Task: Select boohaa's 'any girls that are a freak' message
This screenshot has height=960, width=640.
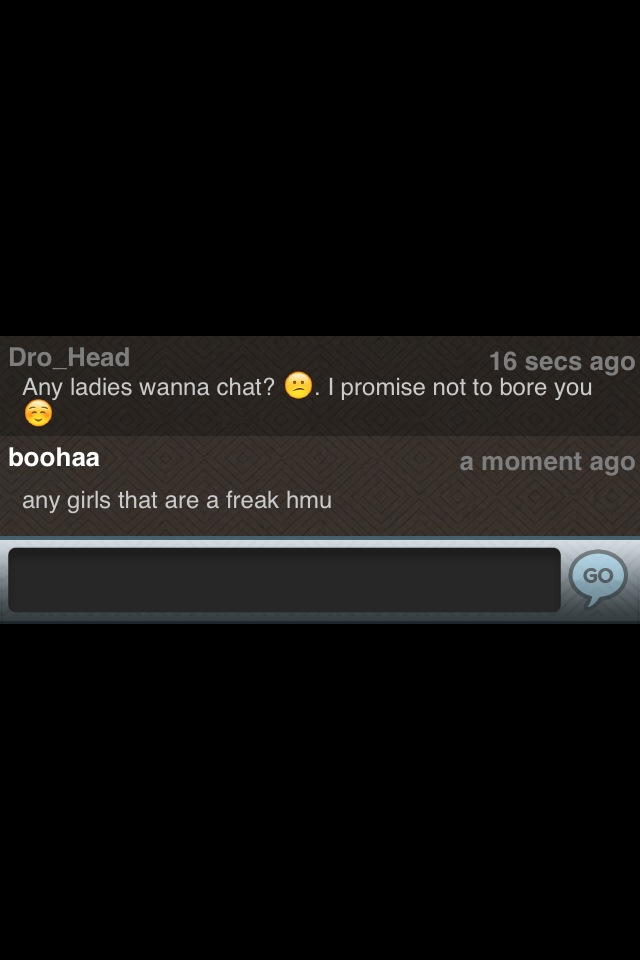Action: (x=151, y=500)
